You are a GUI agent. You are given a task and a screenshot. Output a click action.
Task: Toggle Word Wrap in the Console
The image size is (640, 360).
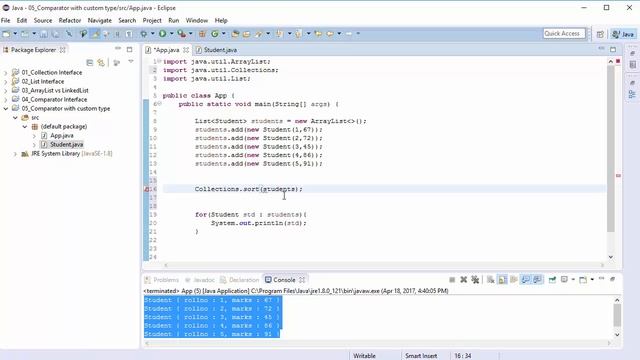[x=514, y=280]
